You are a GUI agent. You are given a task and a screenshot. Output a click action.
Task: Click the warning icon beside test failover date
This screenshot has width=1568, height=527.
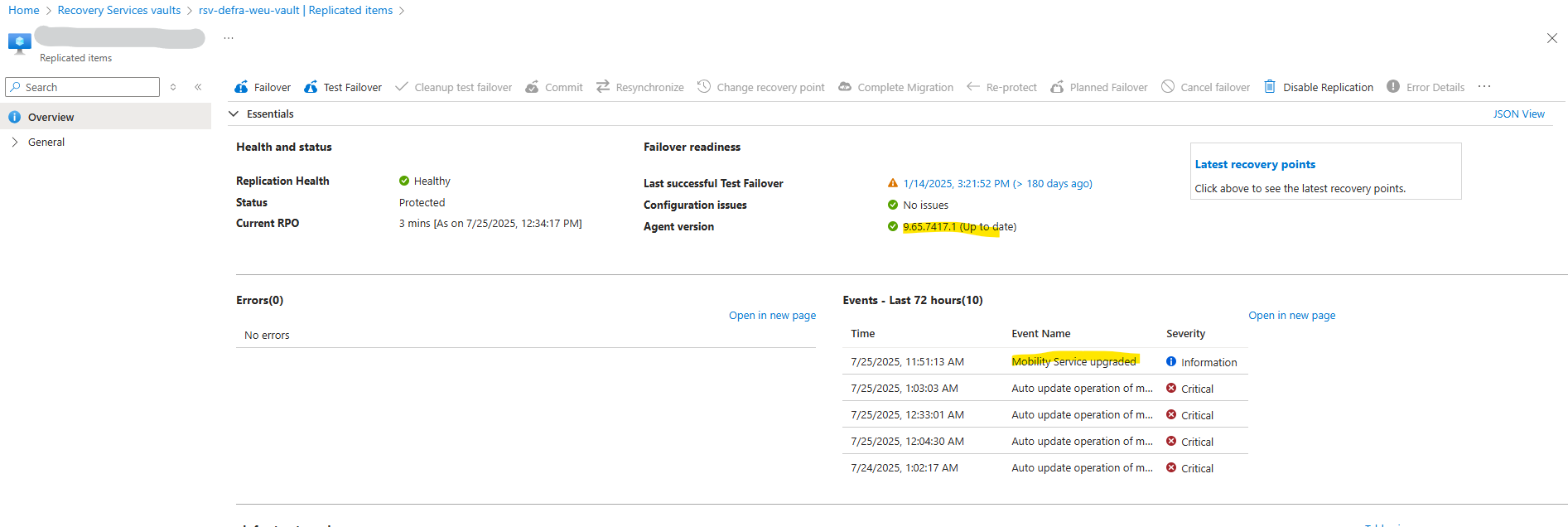[x=893, y=183]
